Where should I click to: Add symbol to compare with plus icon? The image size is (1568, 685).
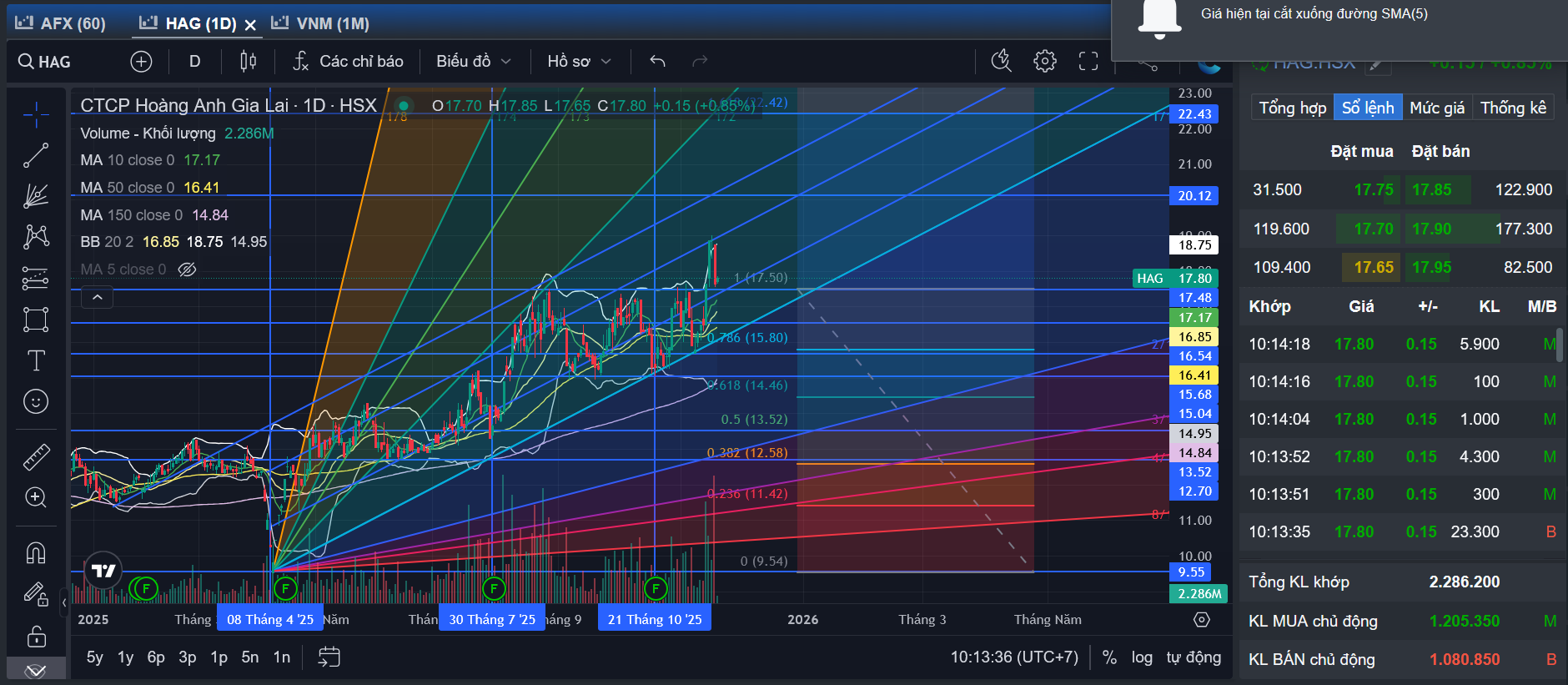coord(141,61)
